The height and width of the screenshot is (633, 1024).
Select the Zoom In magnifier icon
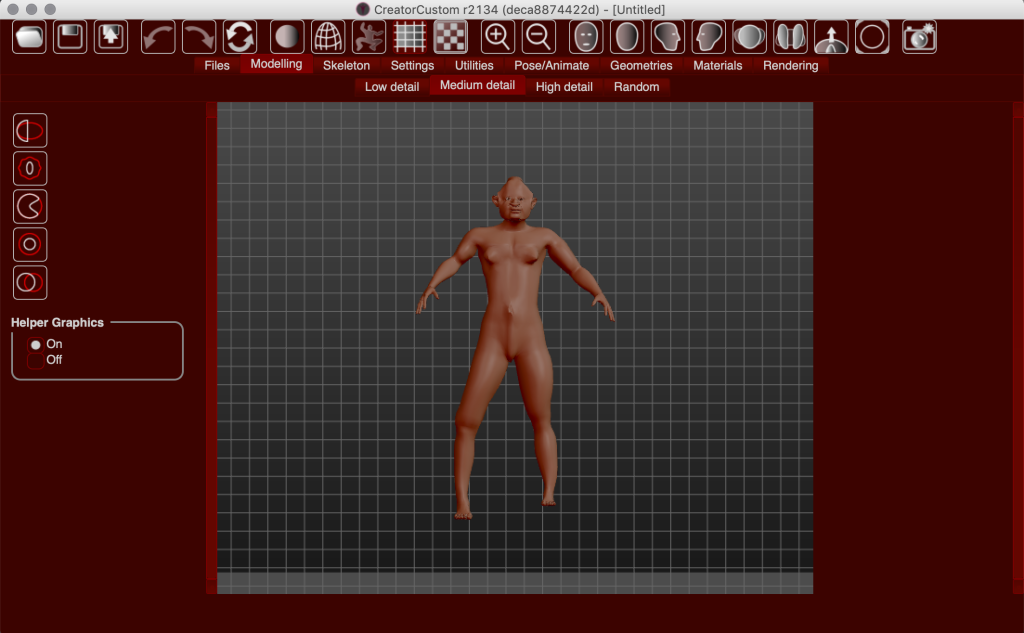(x=496, y=36)
